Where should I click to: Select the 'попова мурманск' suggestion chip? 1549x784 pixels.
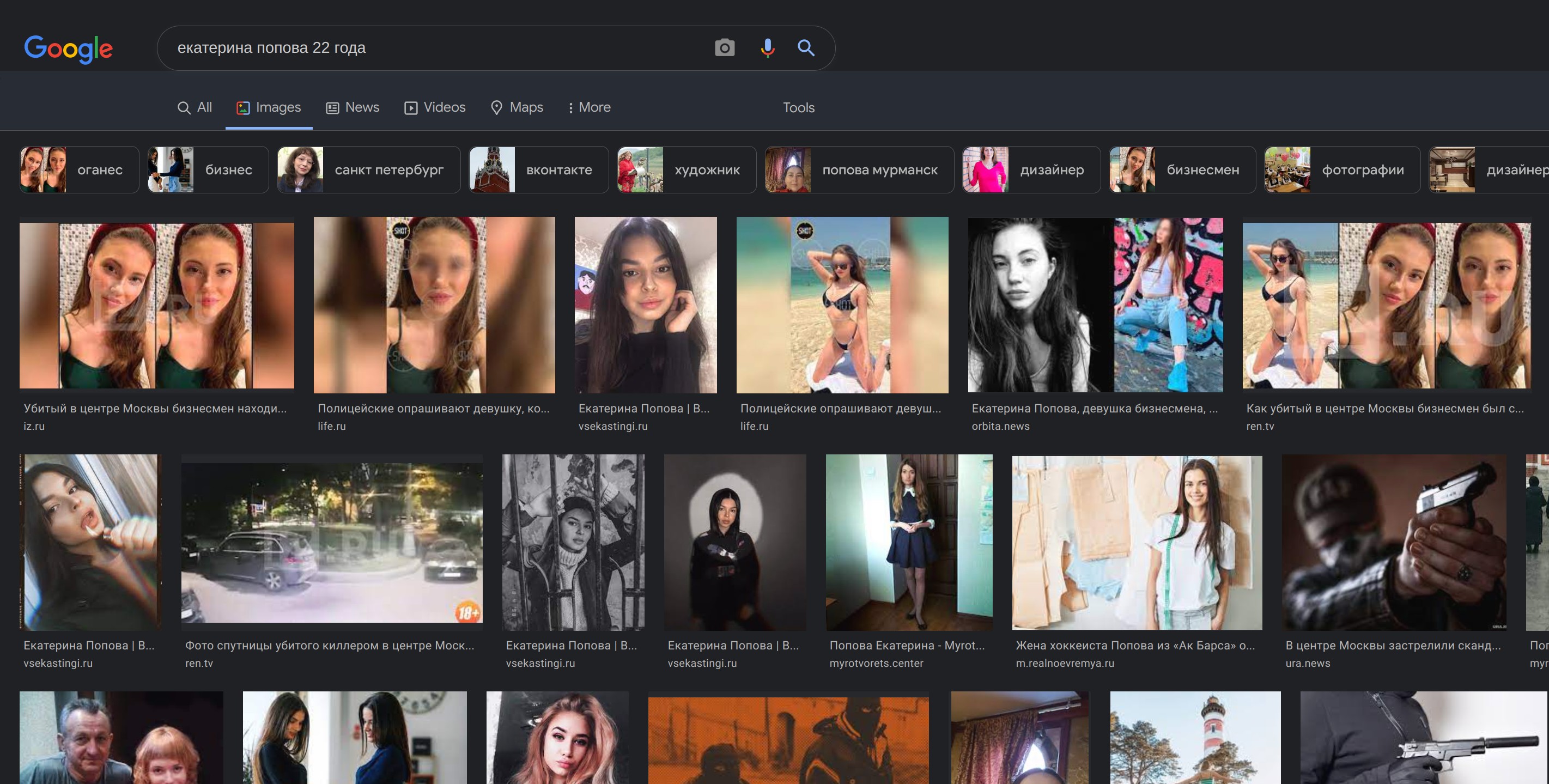(859, 170)
